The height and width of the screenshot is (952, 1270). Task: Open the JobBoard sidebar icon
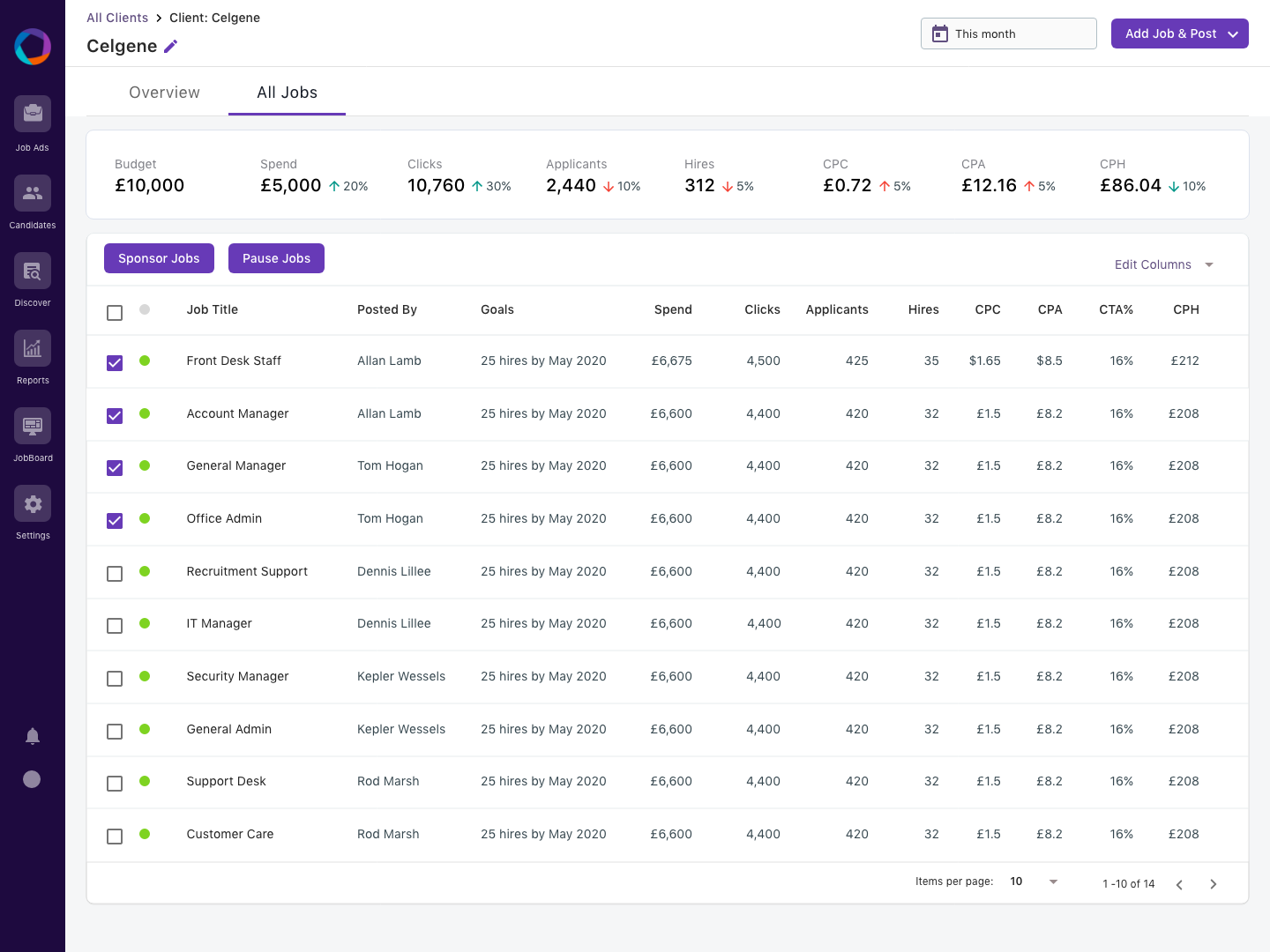pyautogui.click(x=33, y=426)
